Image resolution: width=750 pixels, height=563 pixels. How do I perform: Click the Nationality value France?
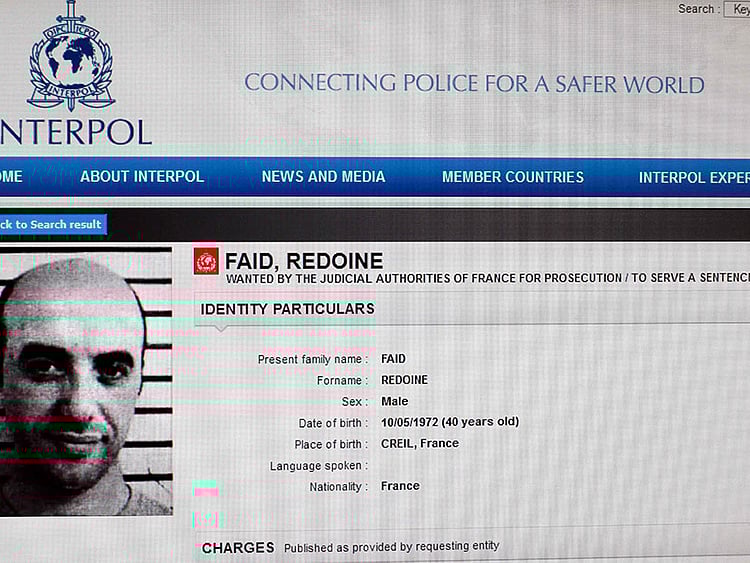[400, 486]
